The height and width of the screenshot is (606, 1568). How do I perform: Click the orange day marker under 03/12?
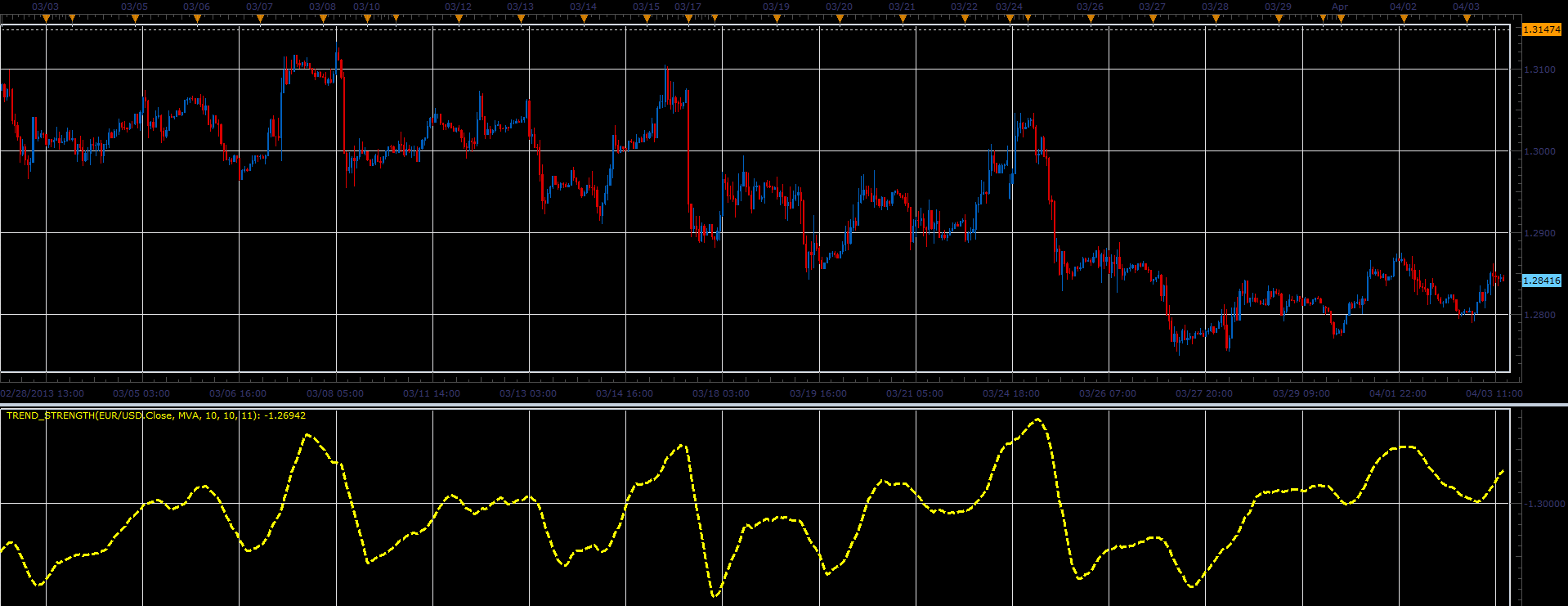tap(458, 18)
